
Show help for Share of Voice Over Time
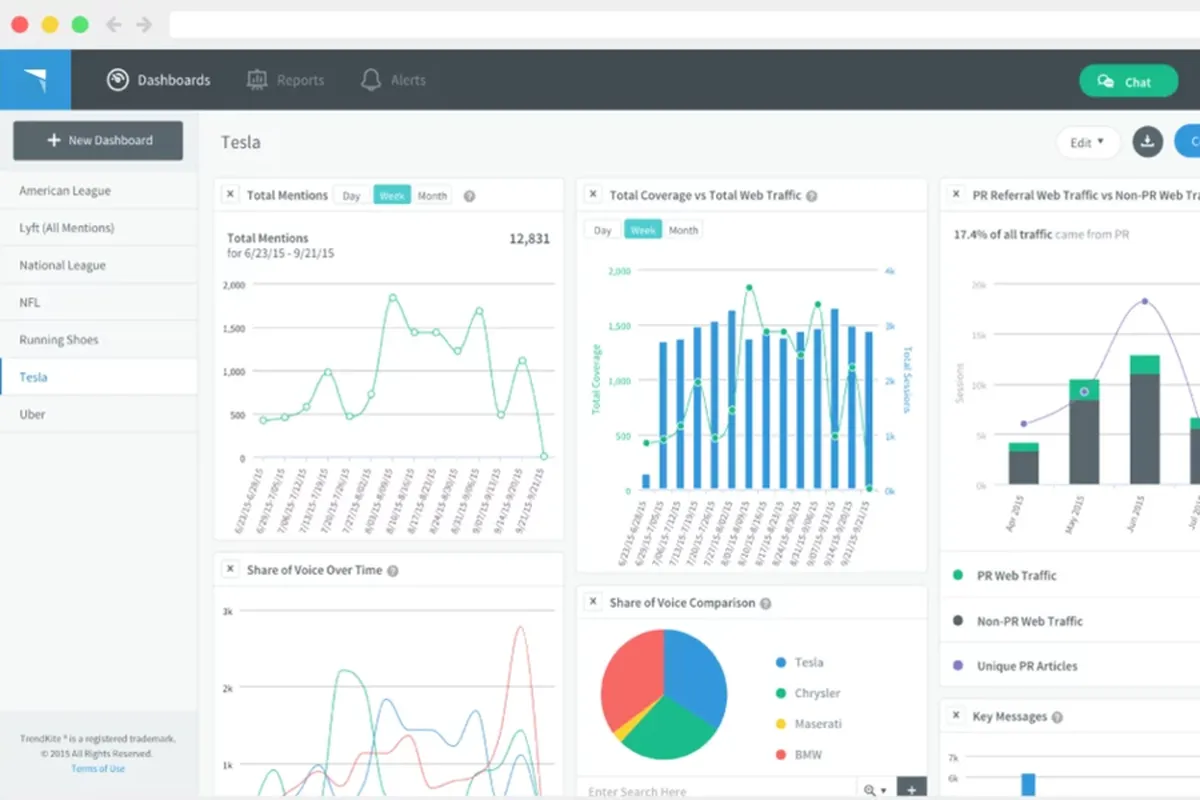tap(393, 571)
